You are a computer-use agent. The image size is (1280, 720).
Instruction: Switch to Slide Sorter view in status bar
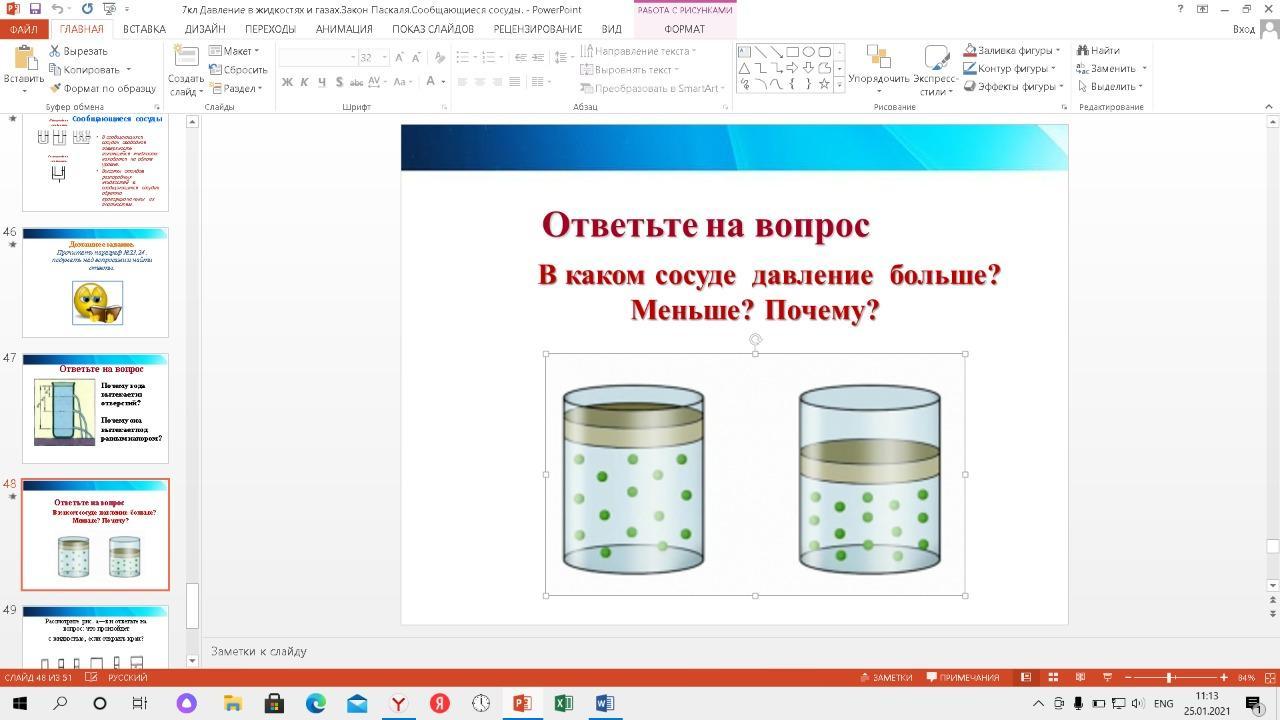pyautogui.click(x=1052, y=677)
